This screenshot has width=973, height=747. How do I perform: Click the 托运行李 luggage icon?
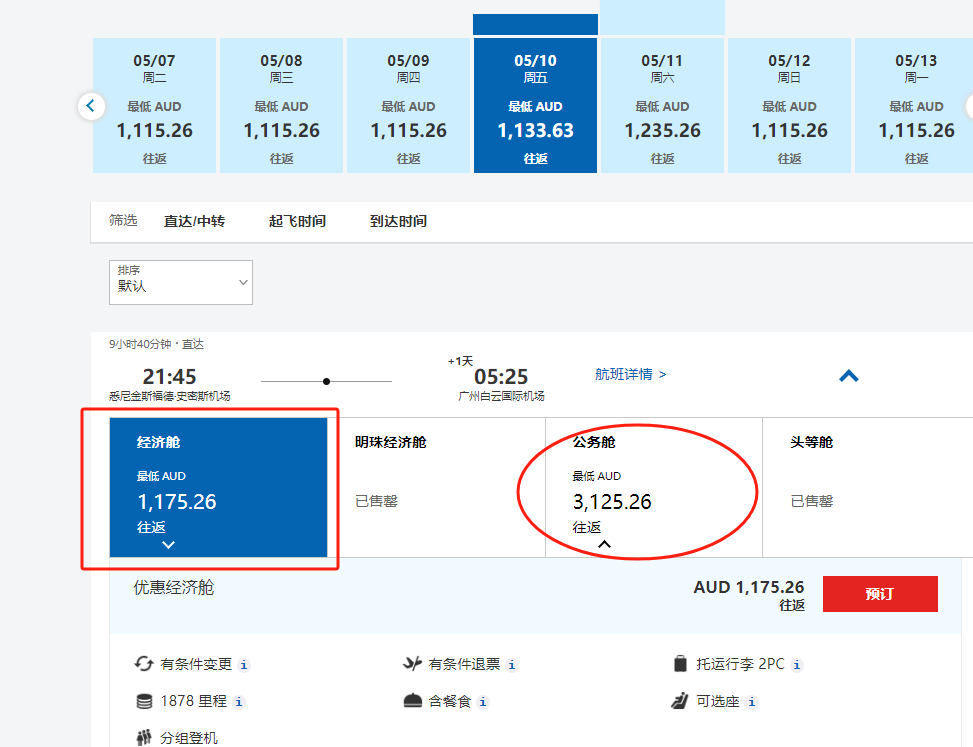pyautogui.click(x=681, y=663)
